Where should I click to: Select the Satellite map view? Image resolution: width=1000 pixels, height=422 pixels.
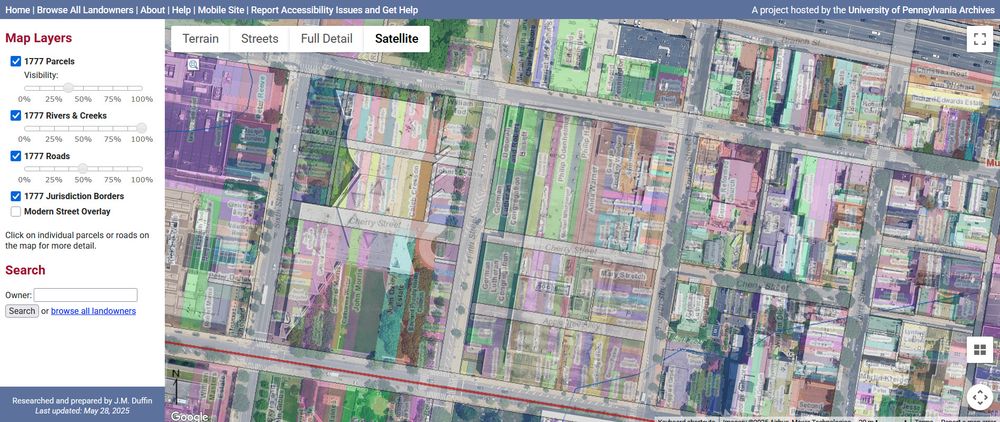pyautogui.click(x=397, y=39)
